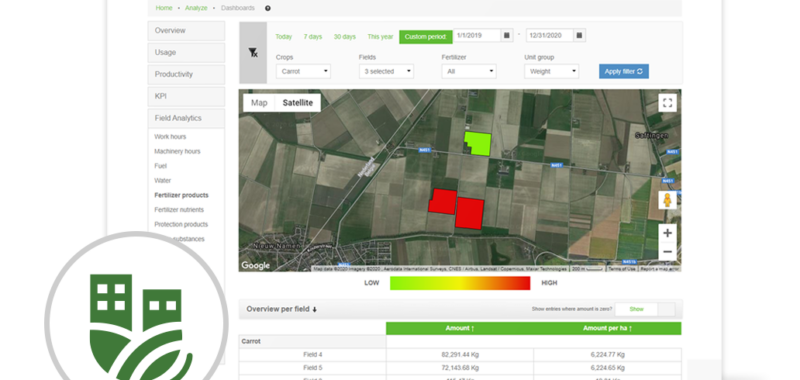Open the Crops dropdown showing Carrot
The height and width of the screenshot is (380, 800).
click(303, 71)
